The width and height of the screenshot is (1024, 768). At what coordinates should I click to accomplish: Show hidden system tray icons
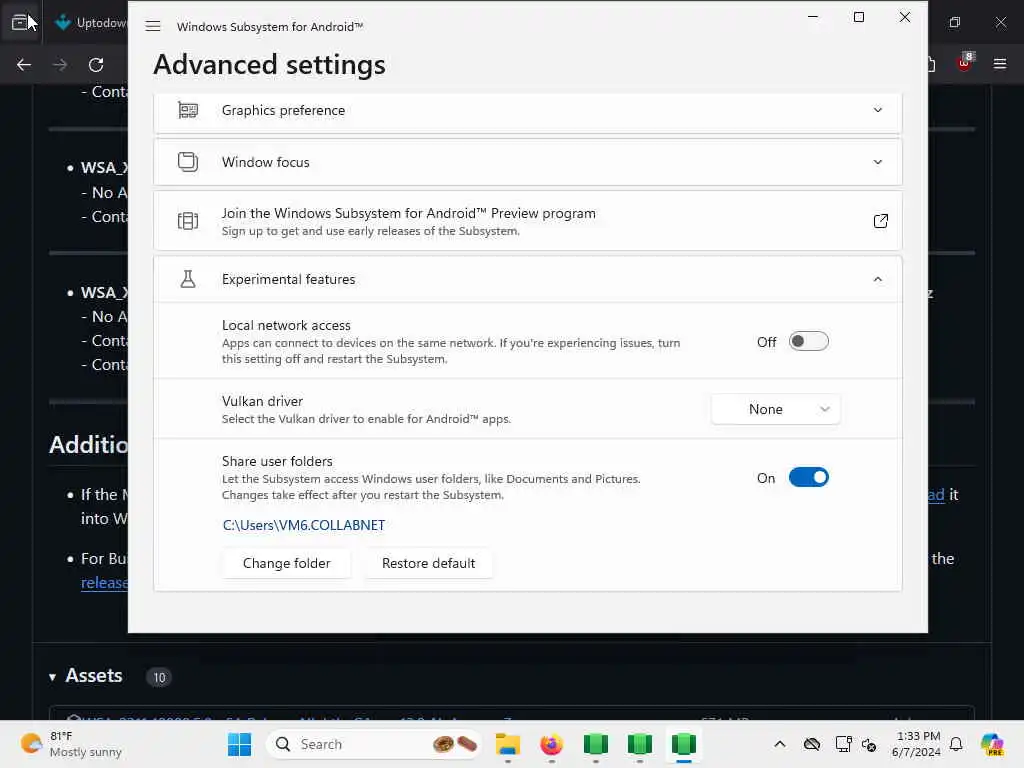click(780, 744)
